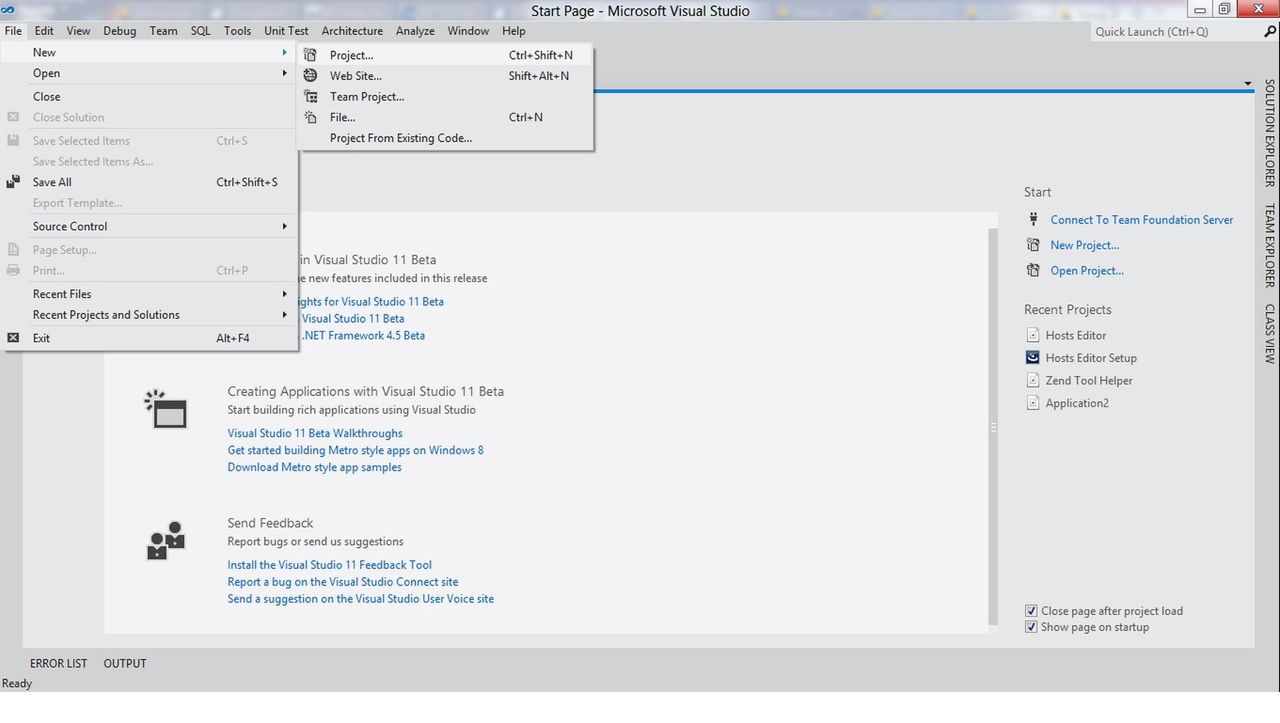The width and height of the screenshot is (1280, 723).
Task: Open the Edit menu
Action: pos(44,31)
